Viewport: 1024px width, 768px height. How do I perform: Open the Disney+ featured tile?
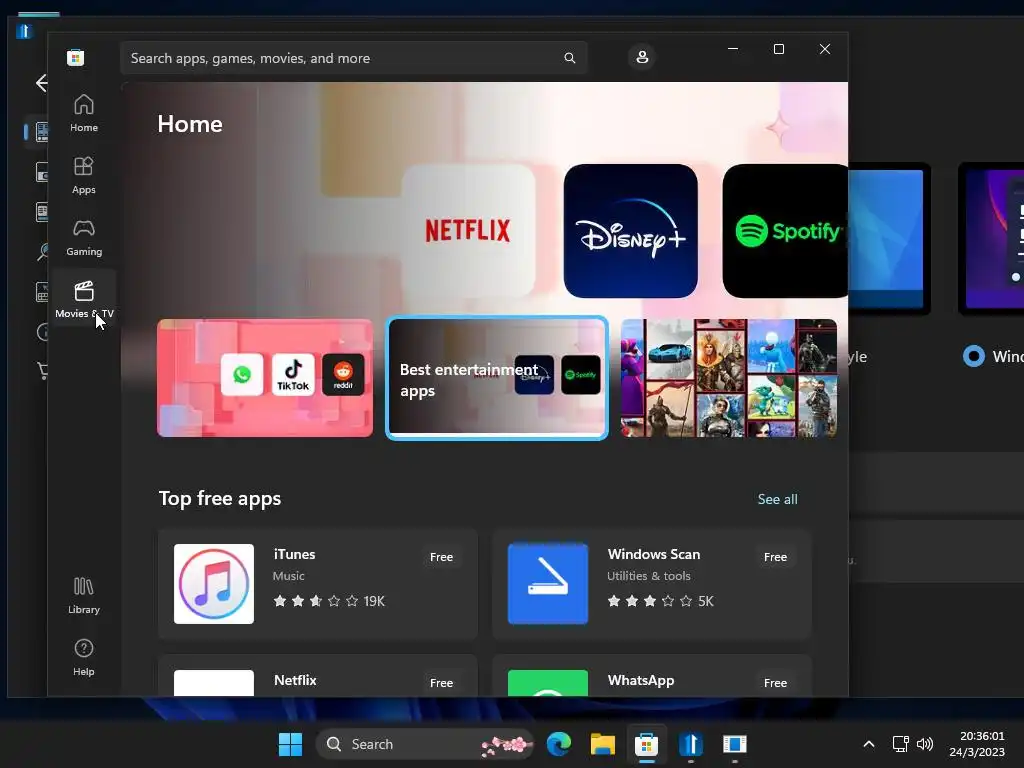(x=630, y=231)
